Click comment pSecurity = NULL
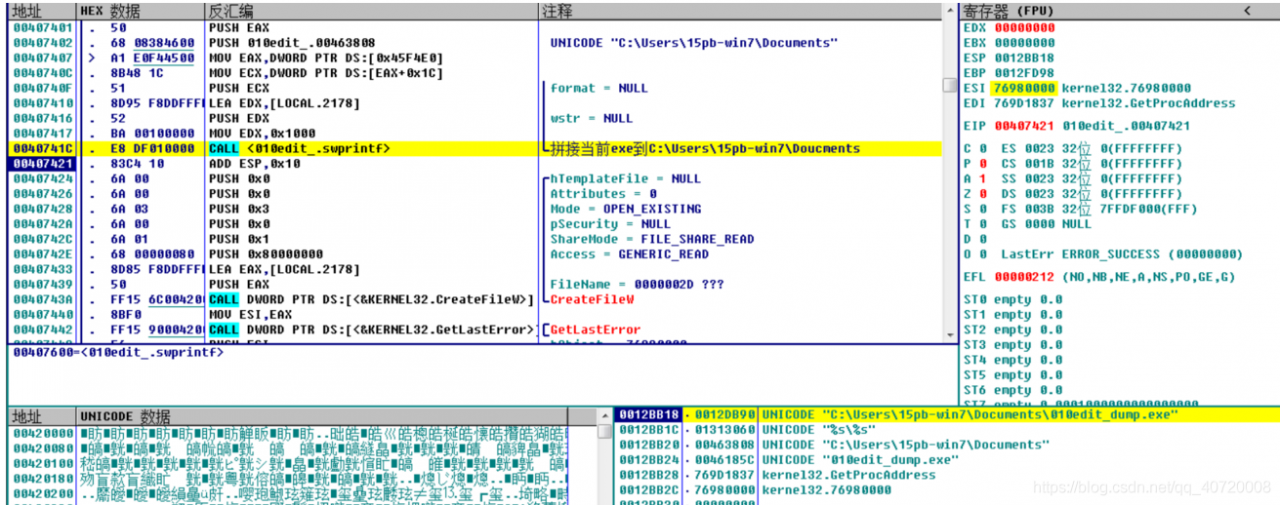The image size is (1280, 505). pyautogui.click(x=611, y=224)
